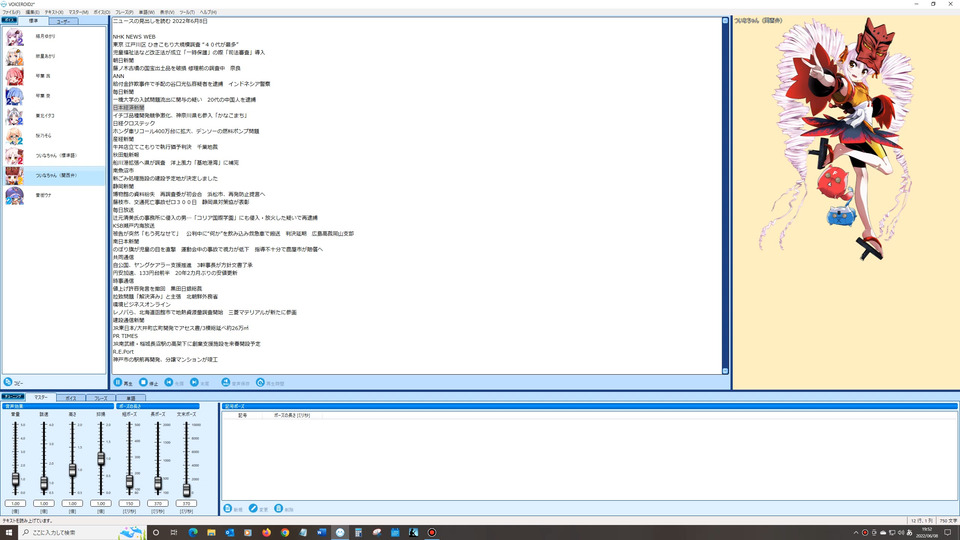Image resolution: width=960 pixels, height=540 pixels.
Task: Click 新規 icon under symbol pause list
Action: coord(228,509)
